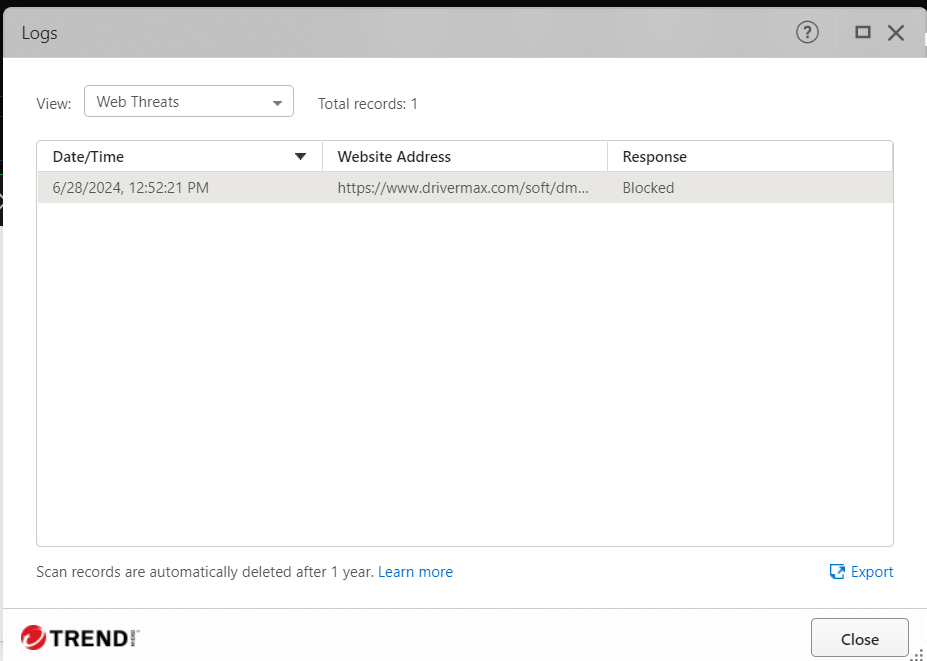
Task: Click the Total records label
Action: coord(367,103)
